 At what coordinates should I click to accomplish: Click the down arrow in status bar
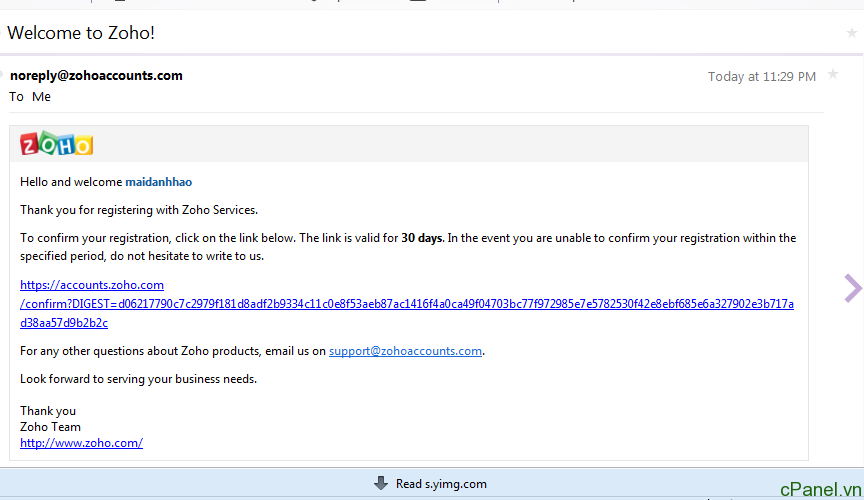pos(381,483)
